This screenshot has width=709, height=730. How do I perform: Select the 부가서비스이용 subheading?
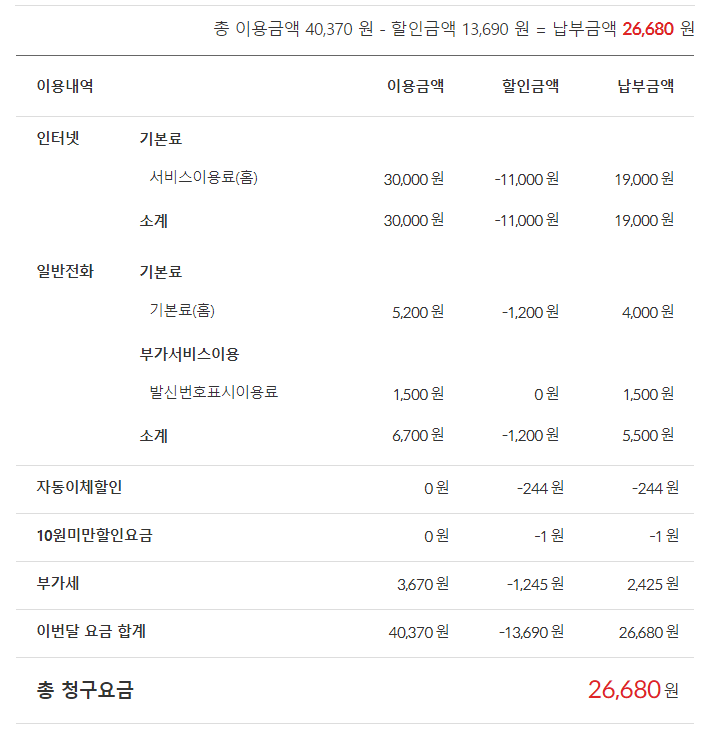189,353
